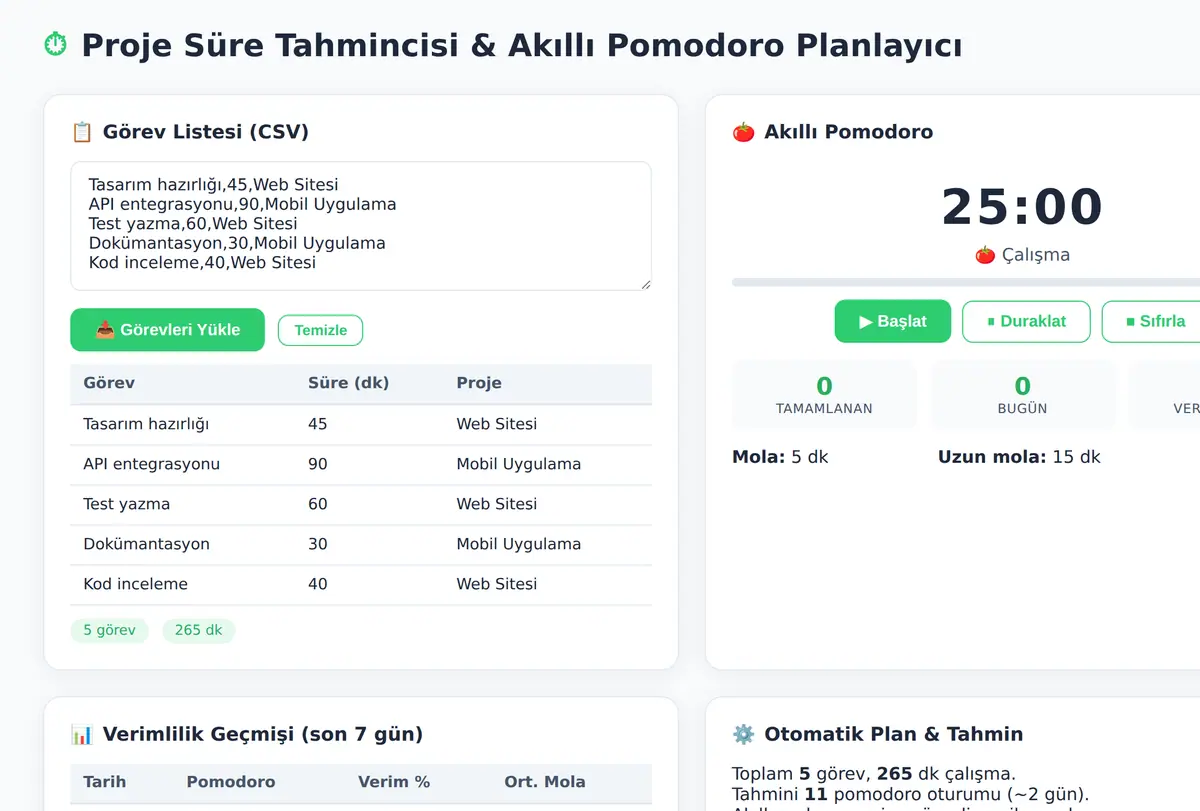
Task: Click Web Sitesi in the Test yazma row
Action: (x=497, y=504)
